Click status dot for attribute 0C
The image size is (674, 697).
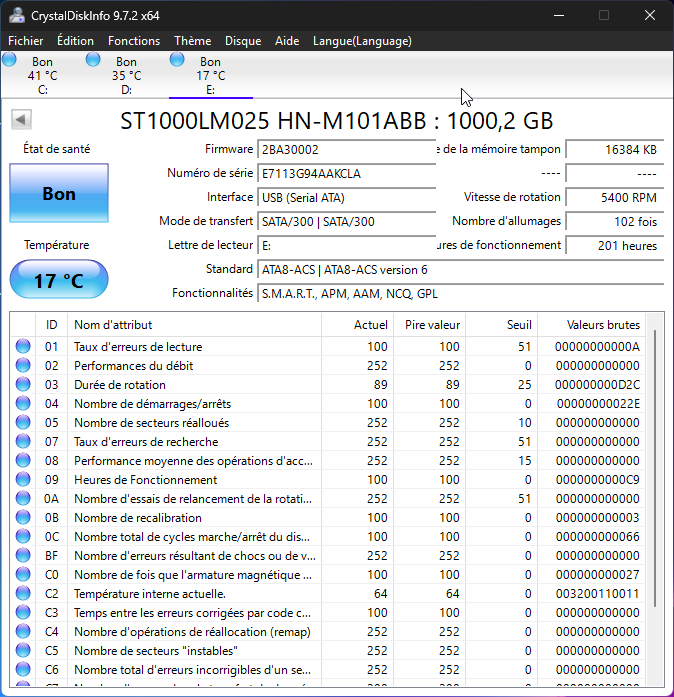(23, 537)
